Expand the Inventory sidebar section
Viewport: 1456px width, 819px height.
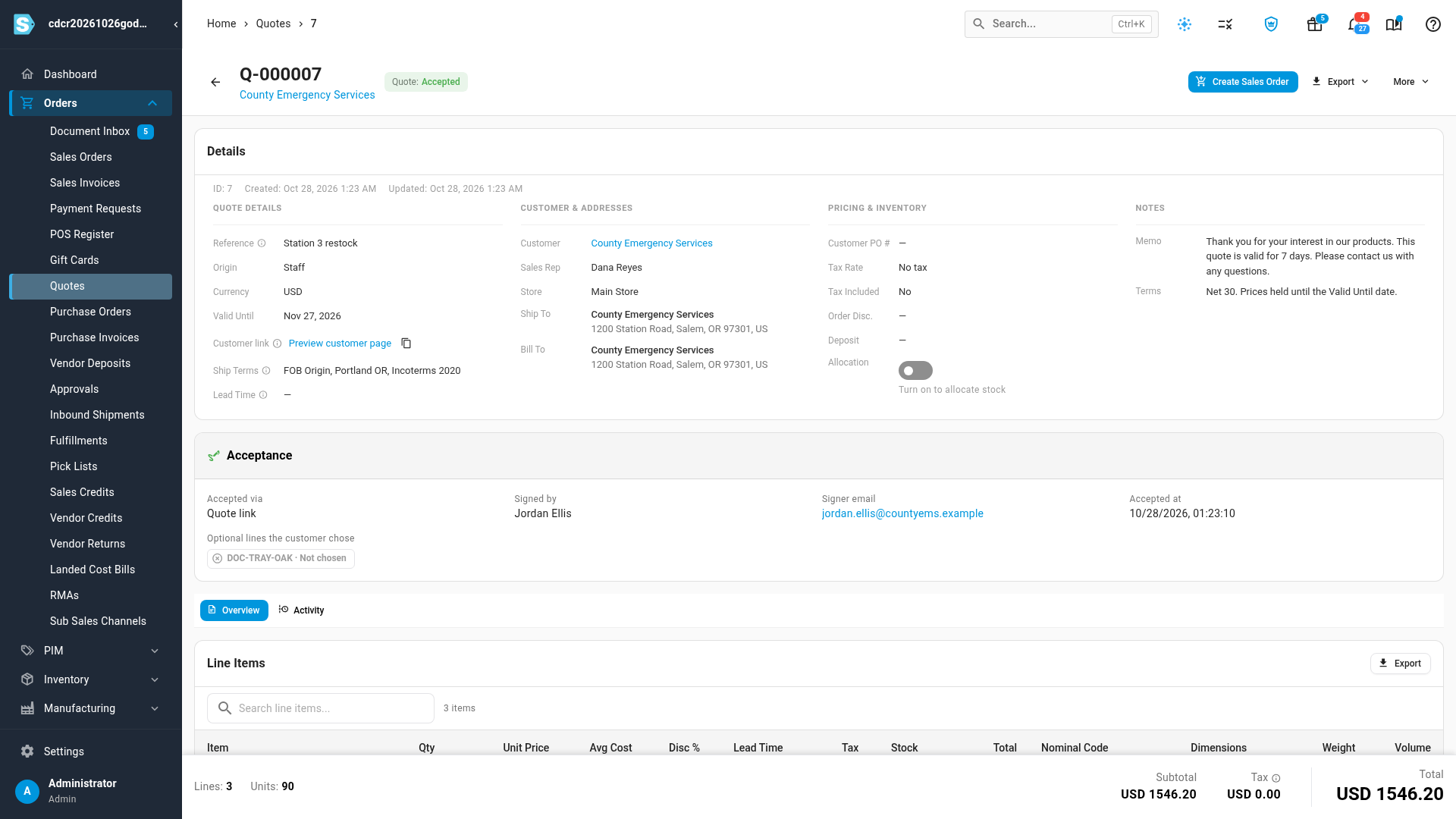point(91,679)
